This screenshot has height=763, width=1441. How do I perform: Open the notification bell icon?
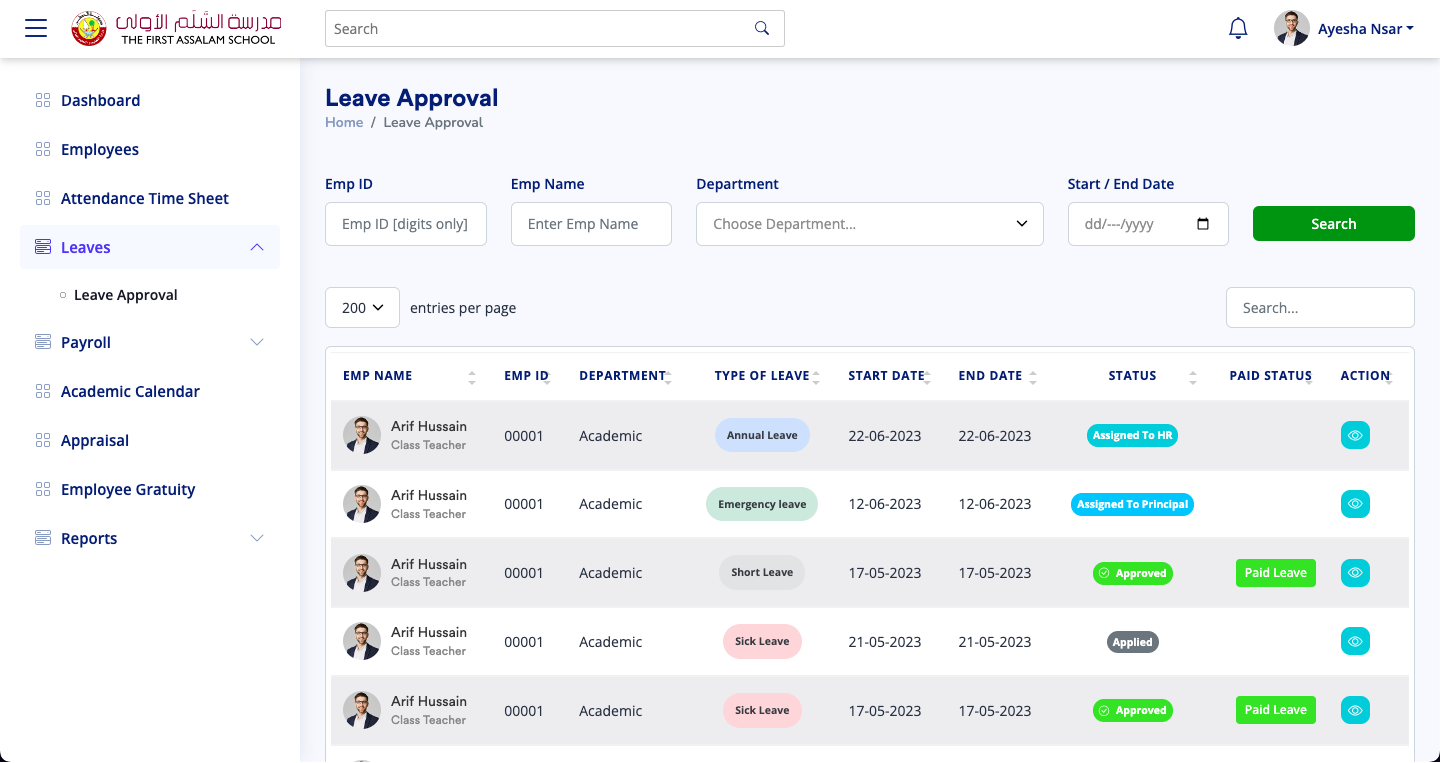(x=1238, y=27)
